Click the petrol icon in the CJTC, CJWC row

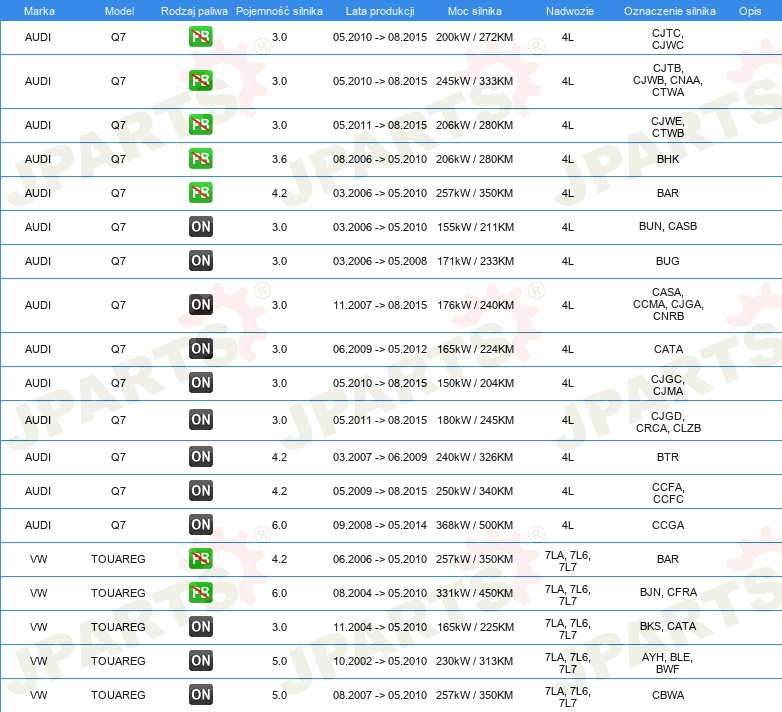coord(200,37)
